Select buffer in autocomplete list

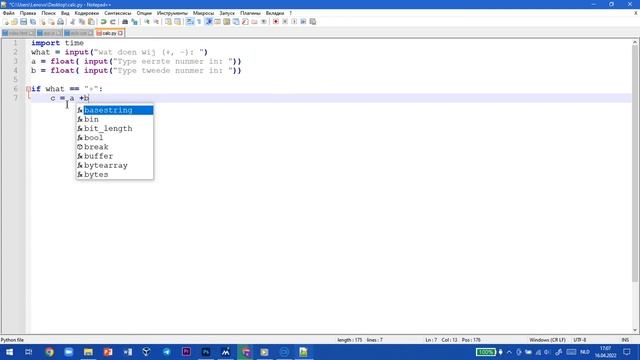pyautogui.click(x=115, y=156)
